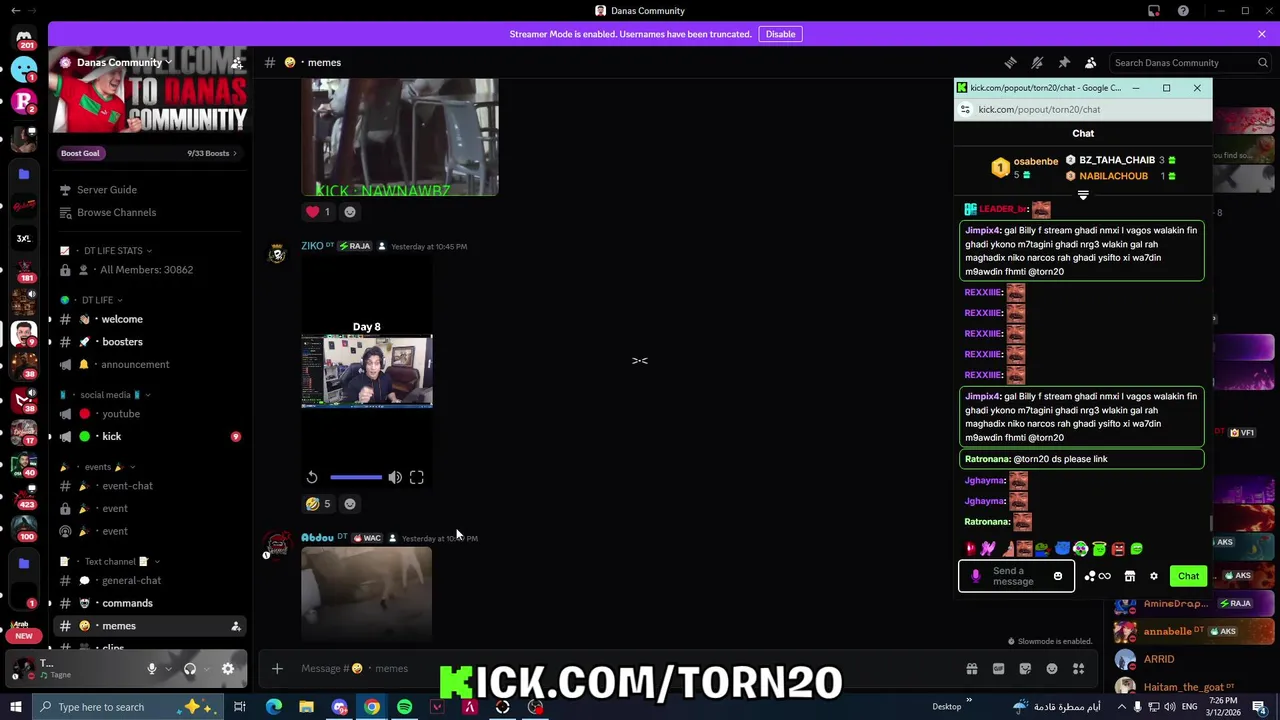1280x720 pixels.
Task: Toggle channel notification settings bell icon
Action: tap(1037, 62)
